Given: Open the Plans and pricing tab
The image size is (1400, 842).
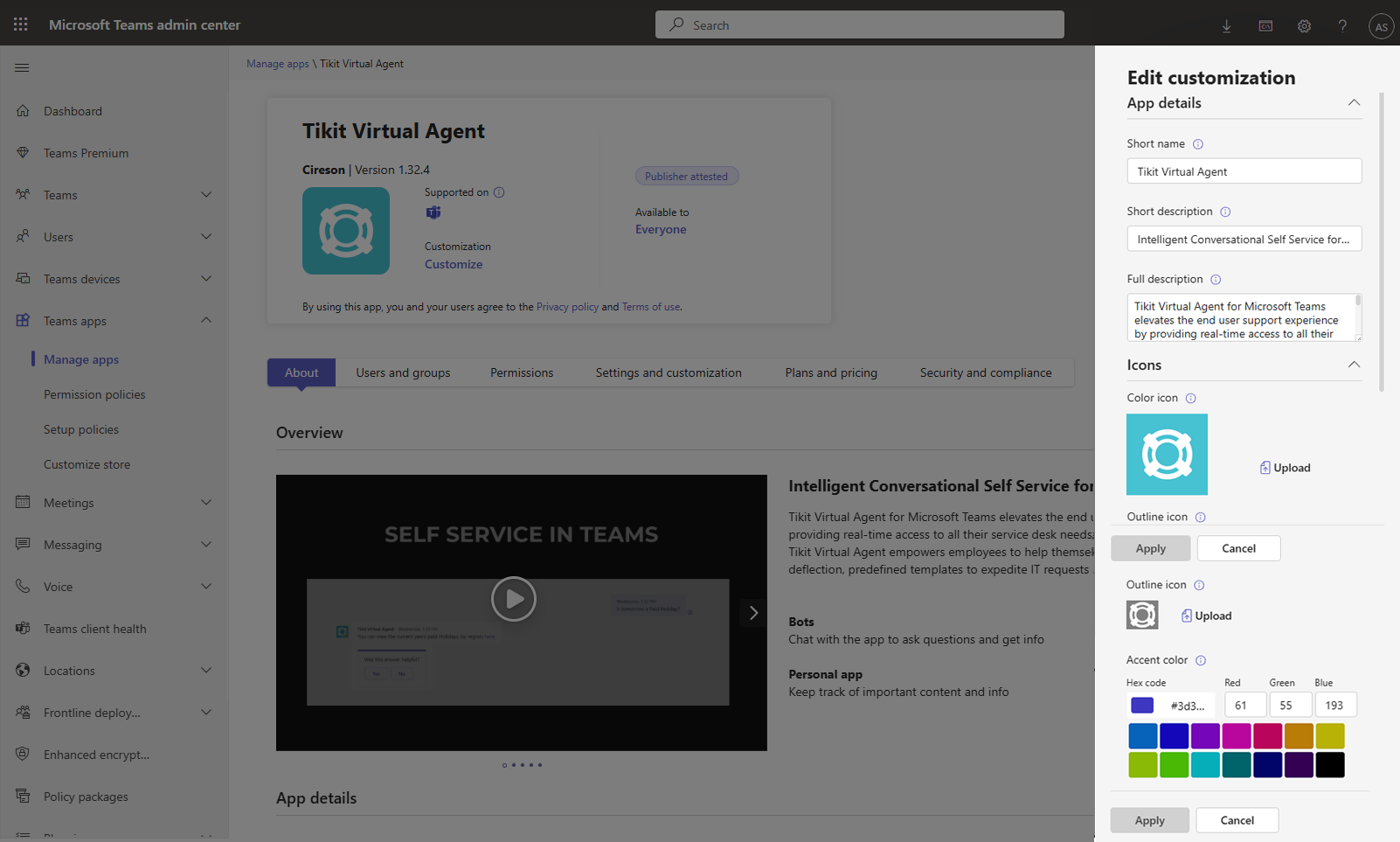Looking at the screenshot, I should [830, 372].
